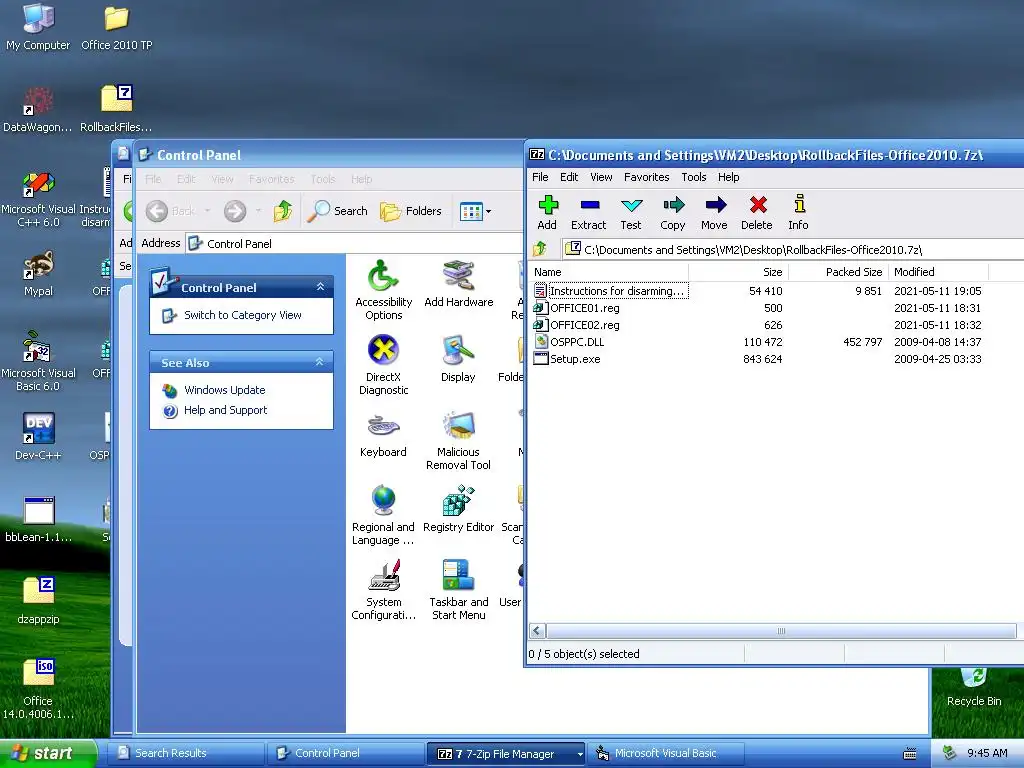The image size is (1024, 768).
Task: Select Office 2010 TP desktop folder
Action: point(116,27)
